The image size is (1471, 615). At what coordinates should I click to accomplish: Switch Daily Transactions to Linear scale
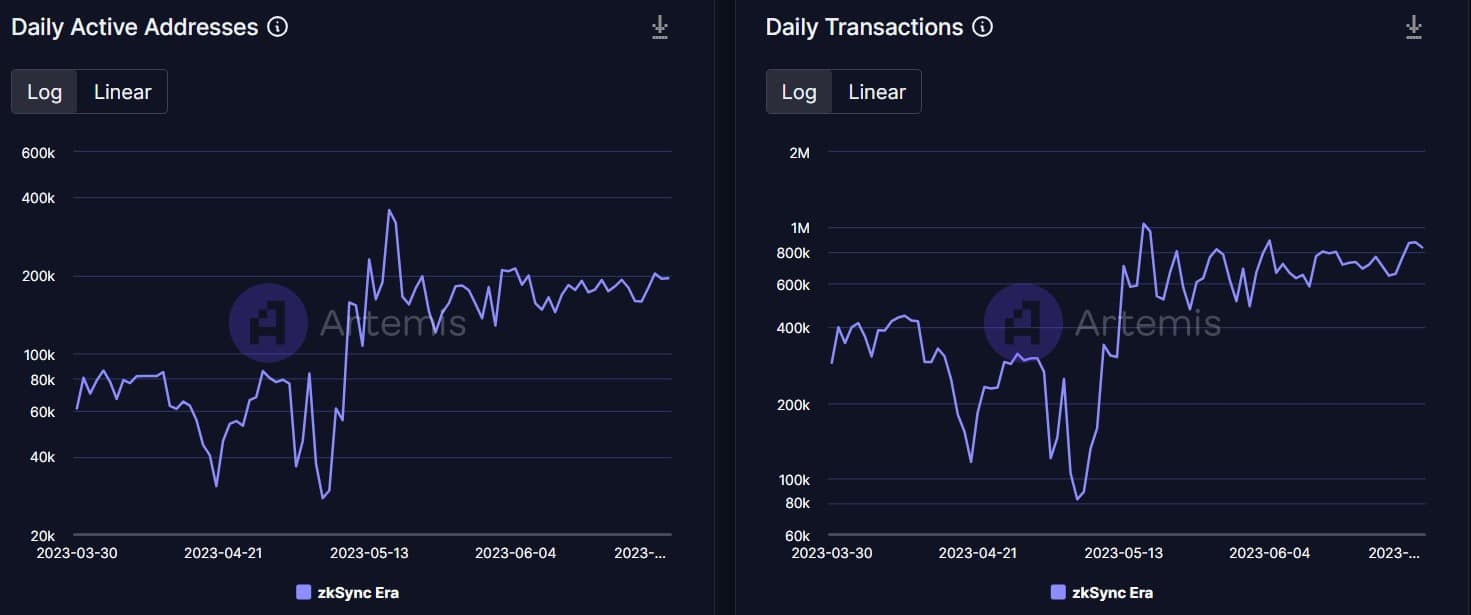[877, 92]
